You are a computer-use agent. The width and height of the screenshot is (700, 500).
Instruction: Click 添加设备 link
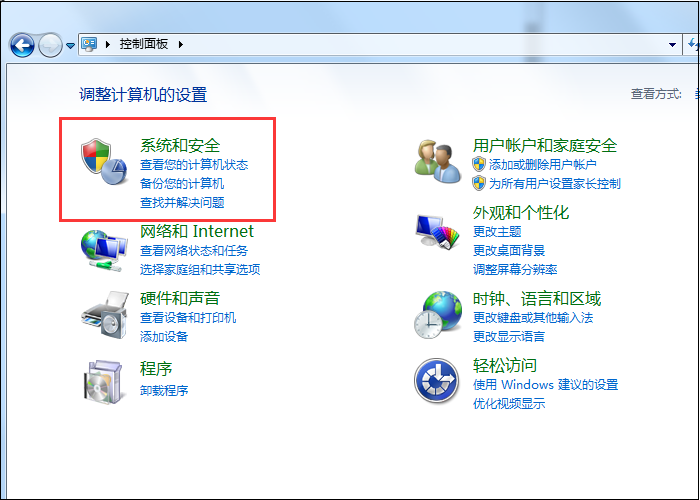point(164,337)
